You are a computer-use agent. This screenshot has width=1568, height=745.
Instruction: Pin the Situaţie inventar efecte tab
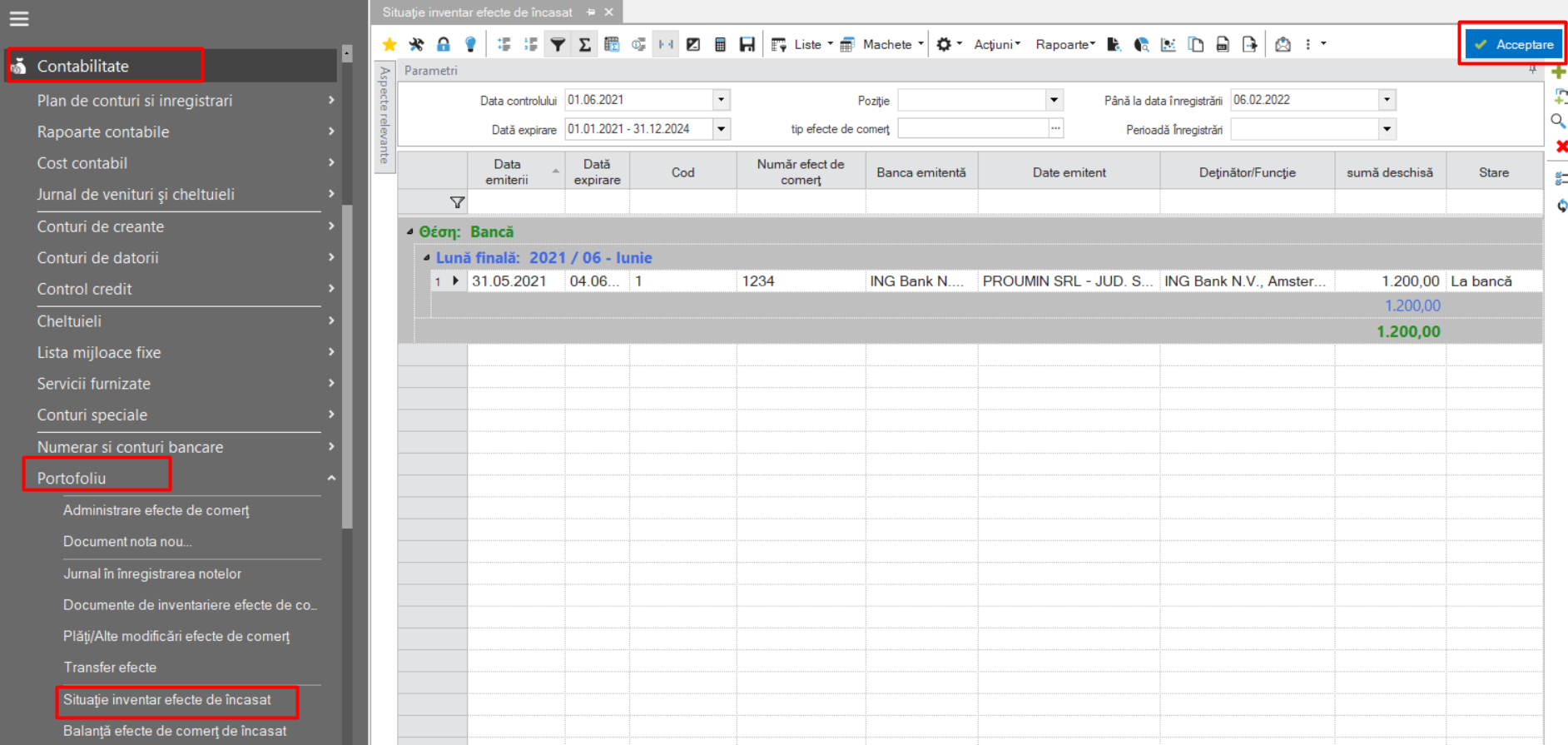coord(591,12)
